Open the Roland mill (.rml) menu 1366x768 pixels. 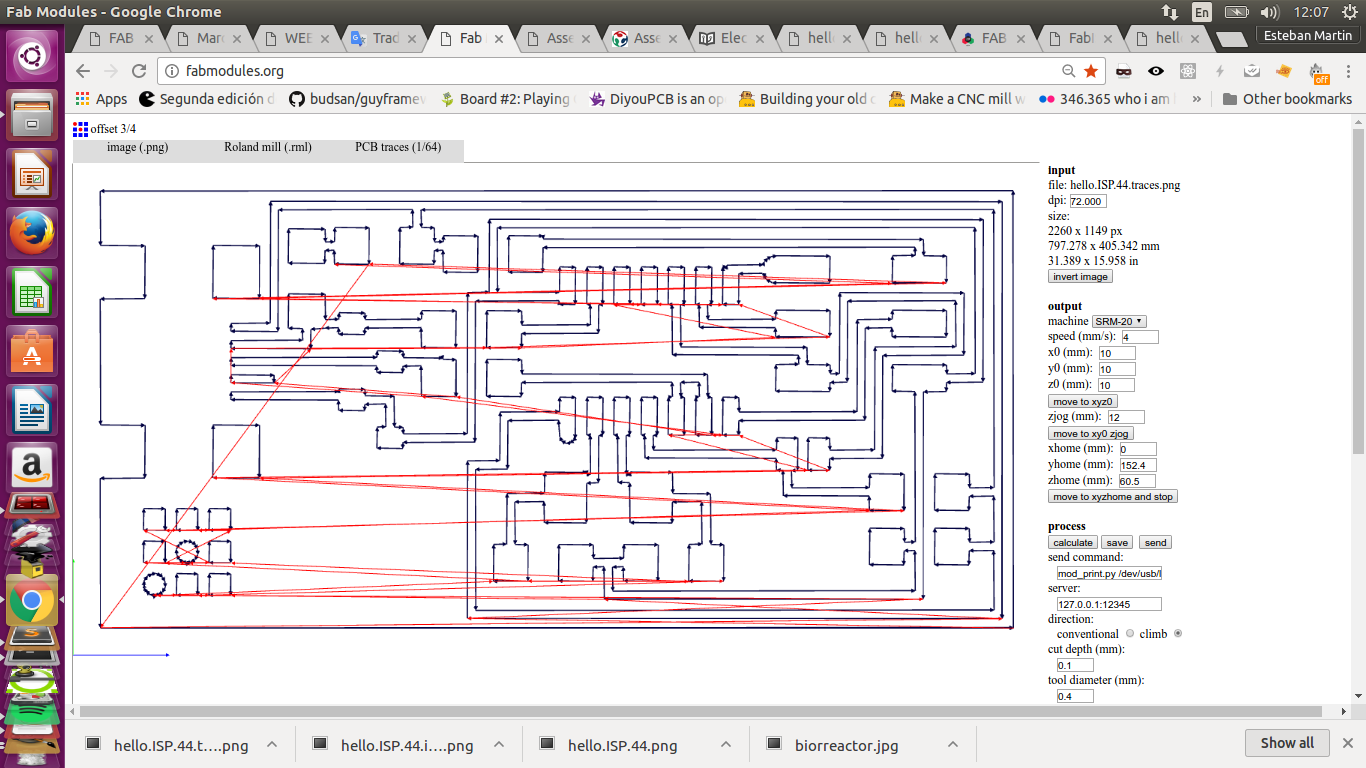click(268, 147)
